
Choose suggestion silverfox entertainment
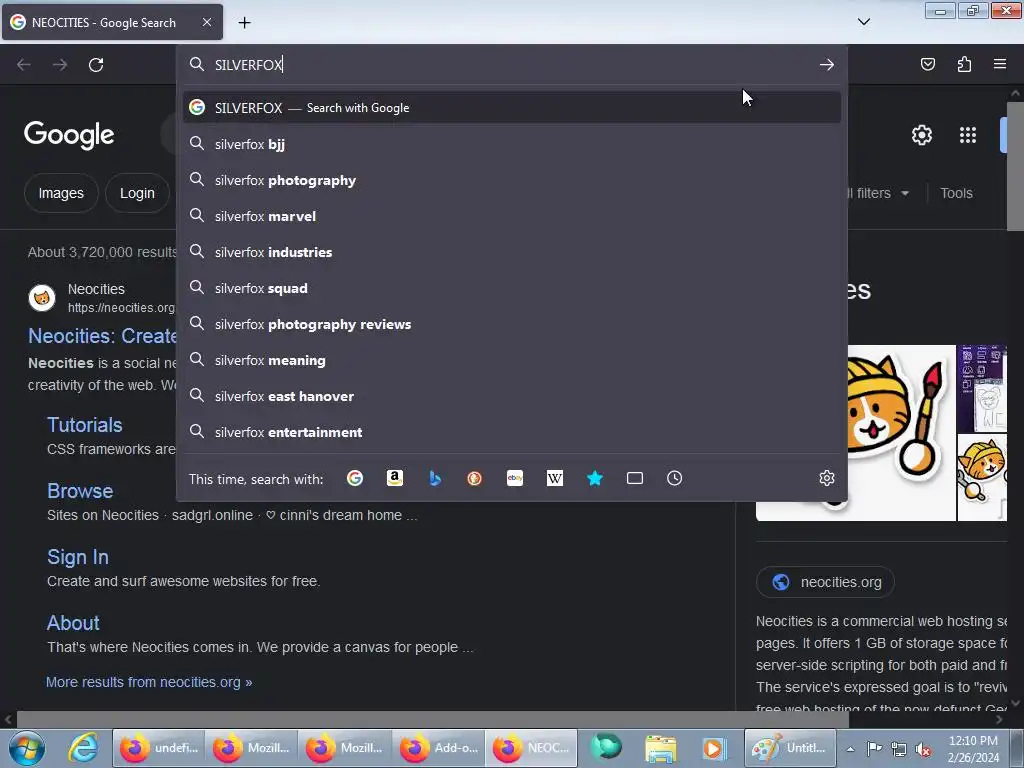pyautogui.click(x=512, y=432)
